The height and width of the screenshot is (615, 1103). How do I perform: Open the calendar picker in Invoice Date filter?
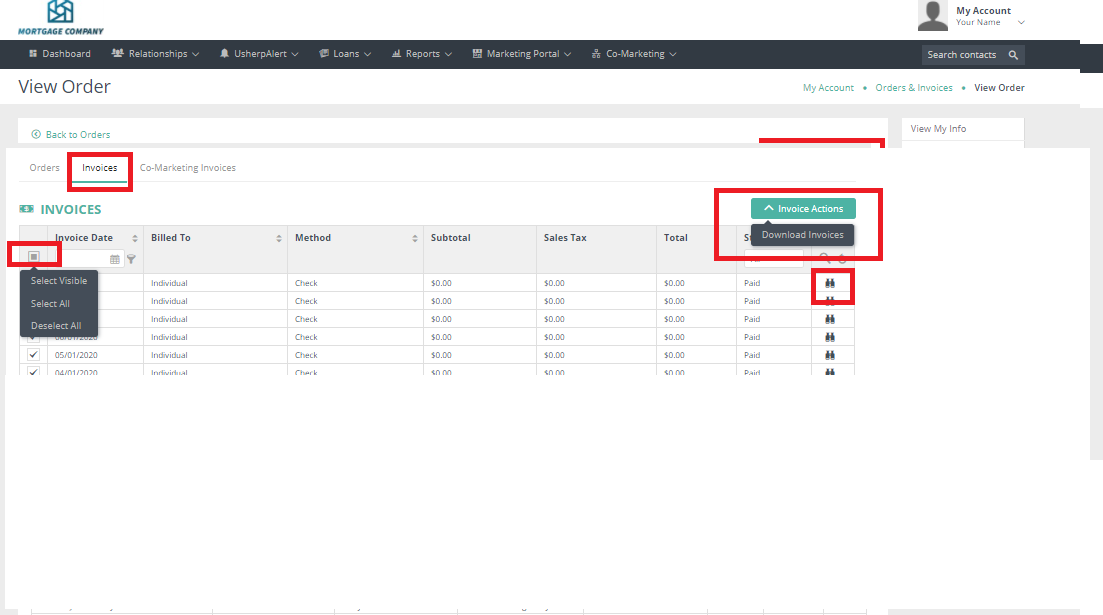115,259
